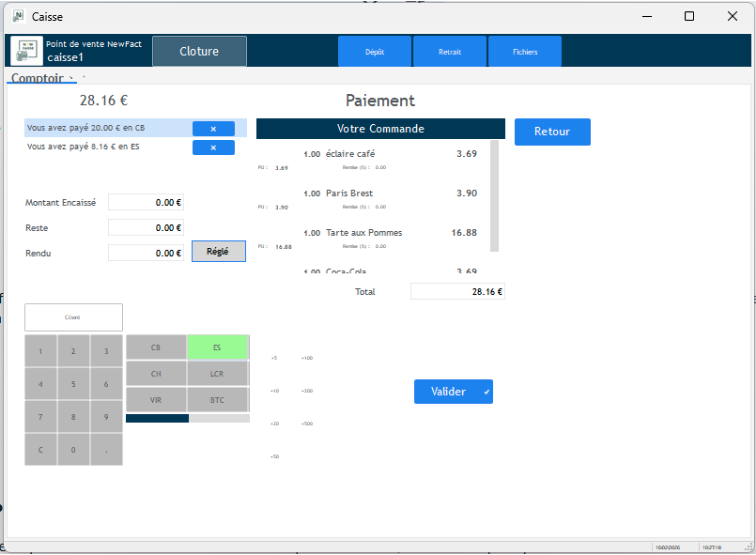756x555 pixels.
Task: Select BTC payment method
Action: coord(217,400)
